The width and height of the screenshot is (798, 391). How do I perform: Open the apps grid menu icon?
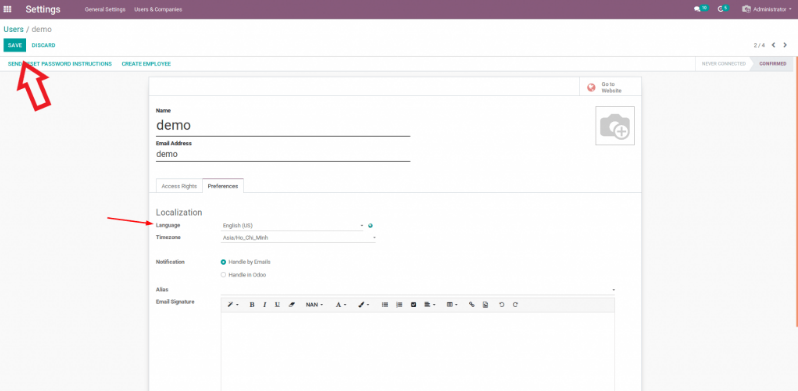[8, 9]
